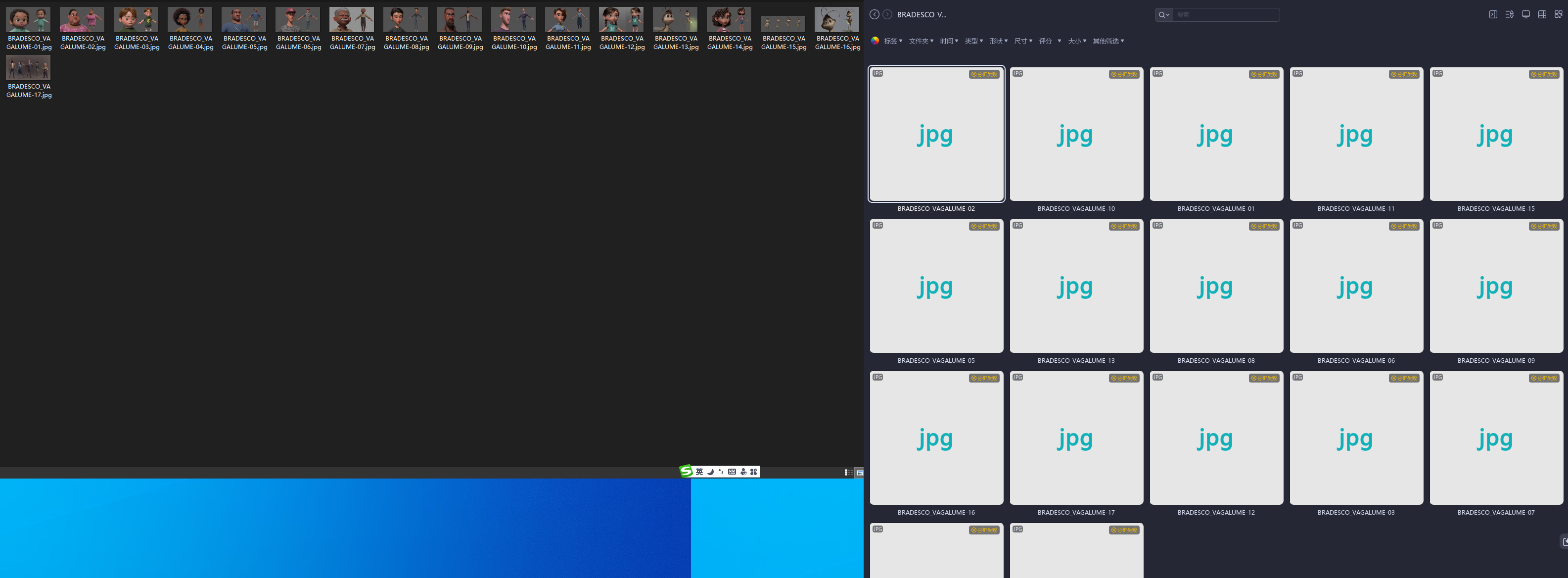Open the IME toolbox clover icon
Screen dimensions: 1568x578
[x=753, y=472]
